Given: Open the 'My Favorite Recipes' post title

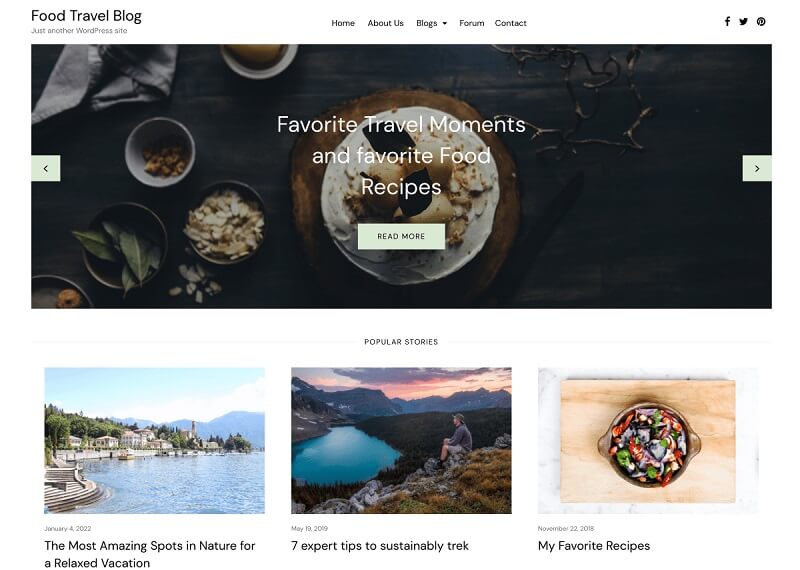Looking at the screenshot, I should click(x=594, y=546).
